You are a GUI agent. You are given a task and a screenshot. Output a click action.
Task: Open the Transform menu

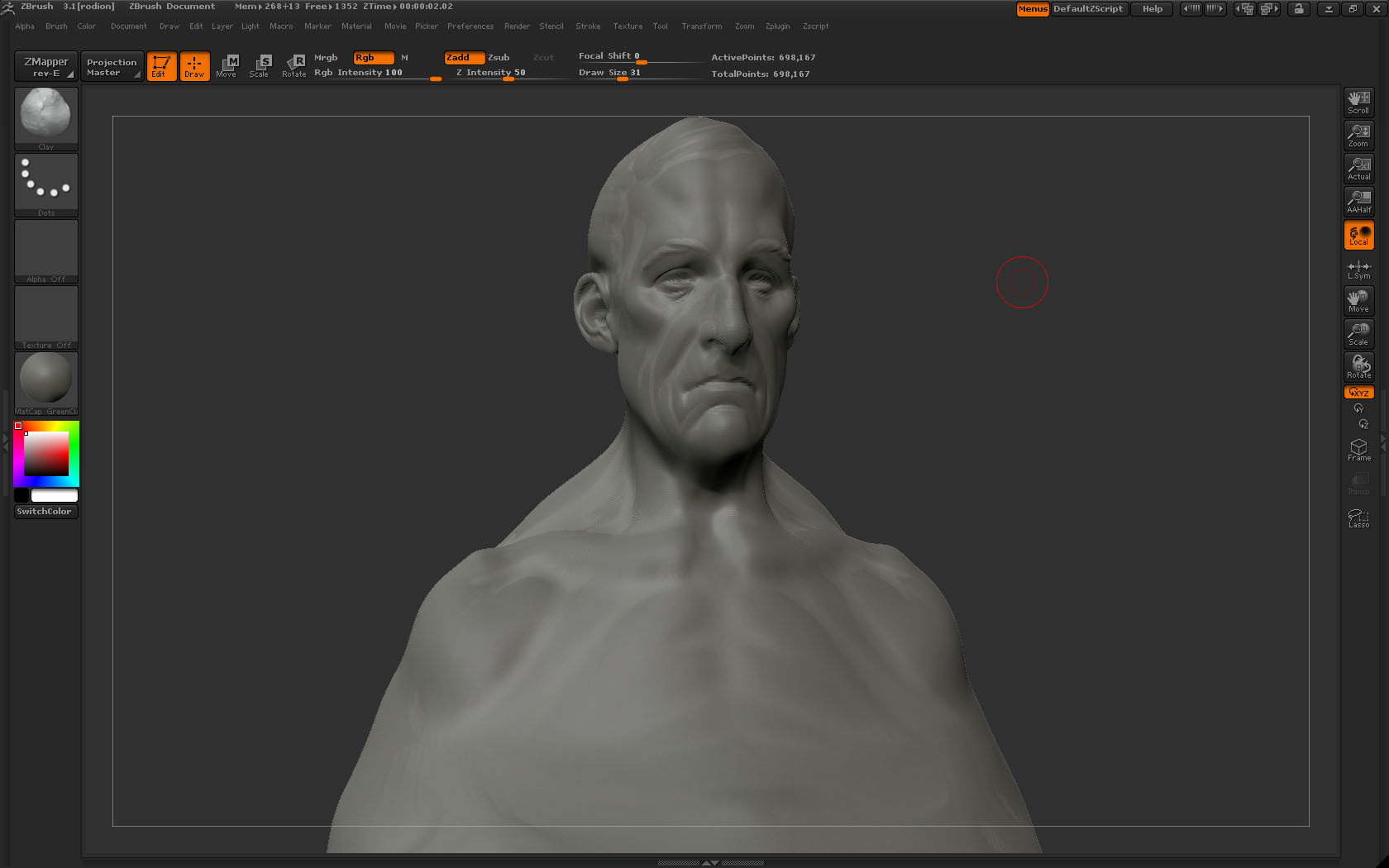tap(702, 26)
